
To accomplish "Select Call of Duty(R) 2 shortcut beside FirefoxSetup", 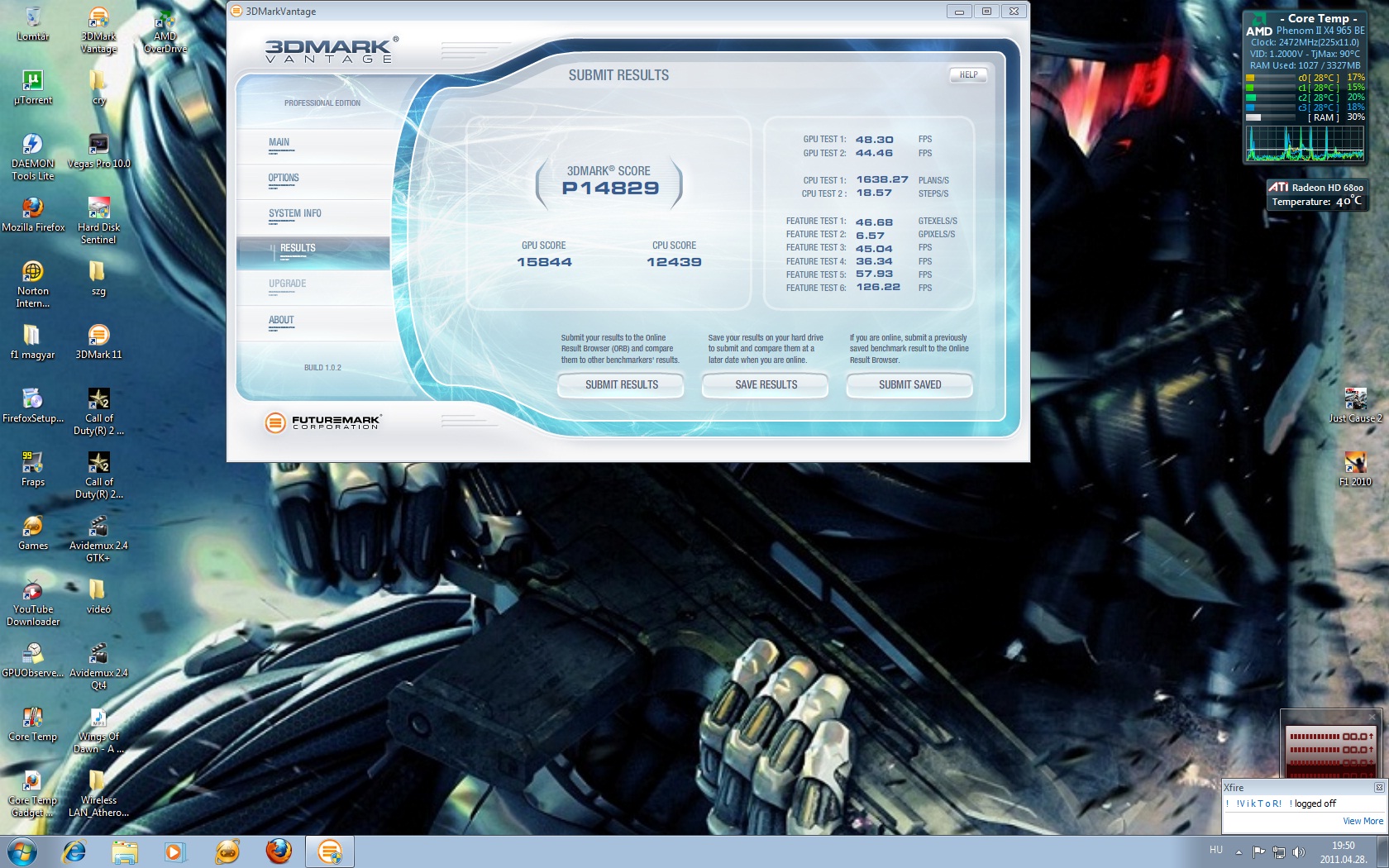I will [x=98, y=412].
